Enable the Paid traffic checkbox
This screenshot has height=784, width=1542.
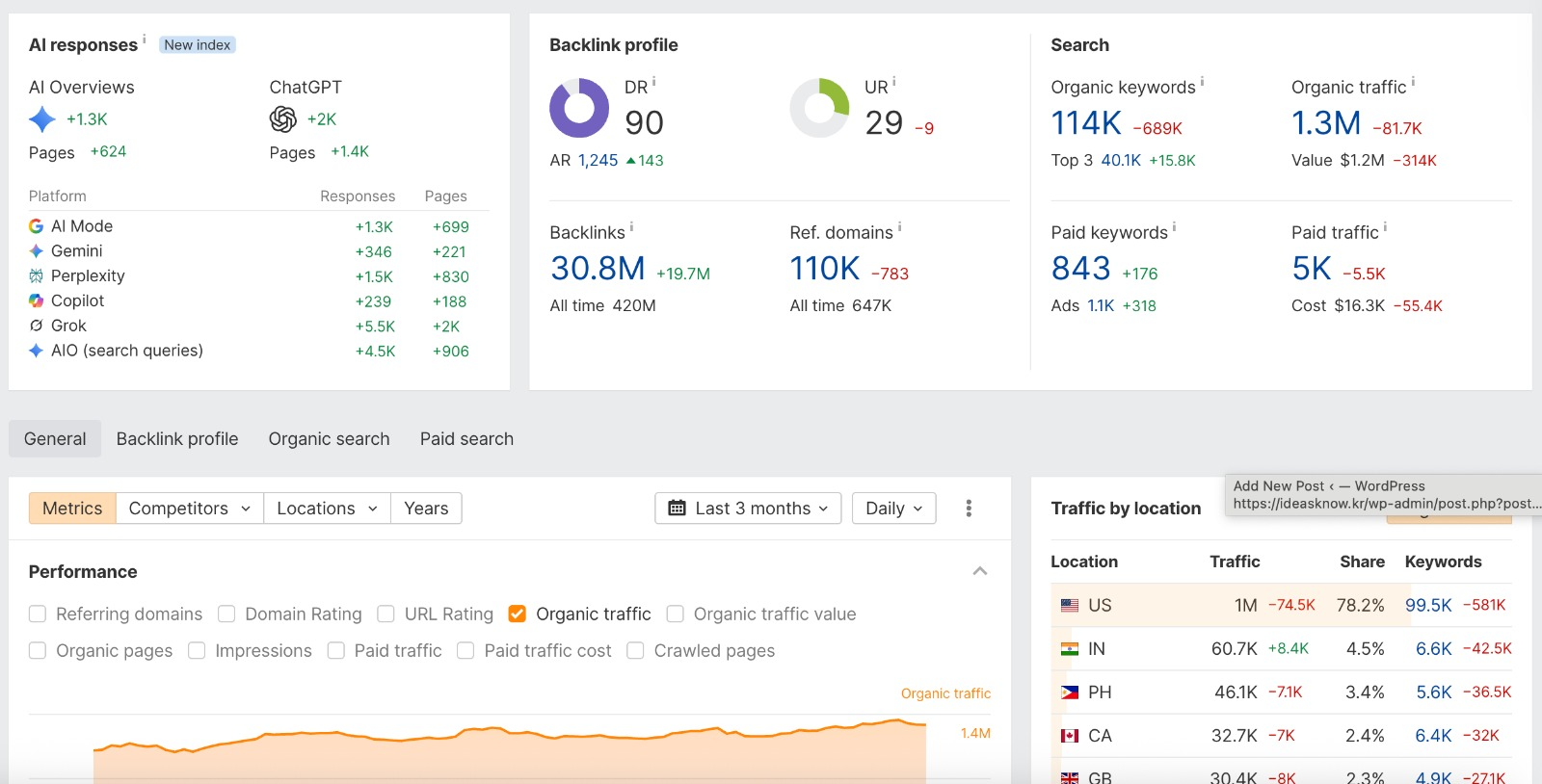[336, 651]
